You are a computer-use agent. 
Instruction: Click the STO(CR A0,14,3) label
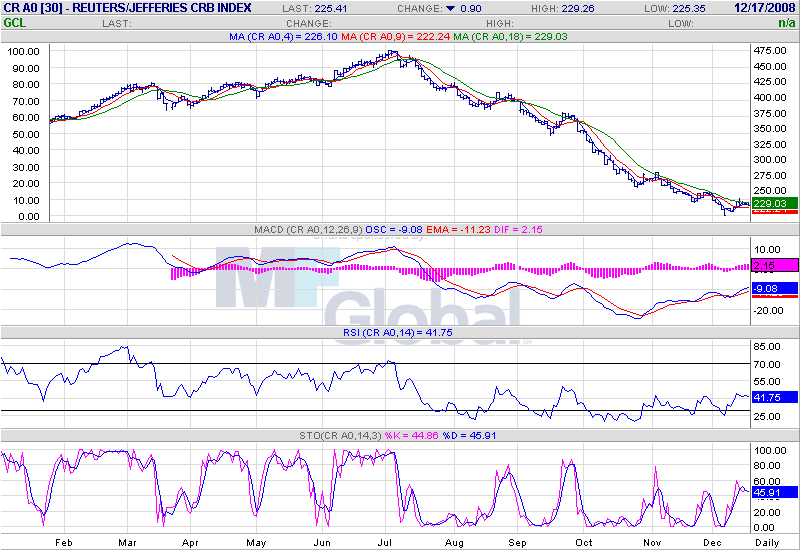340,436
